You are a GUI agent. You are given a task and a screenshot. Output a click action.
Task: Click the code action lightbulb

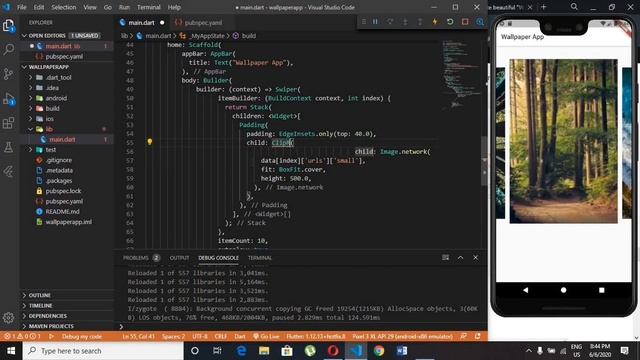pyautogui.click(x=150, y=142)
